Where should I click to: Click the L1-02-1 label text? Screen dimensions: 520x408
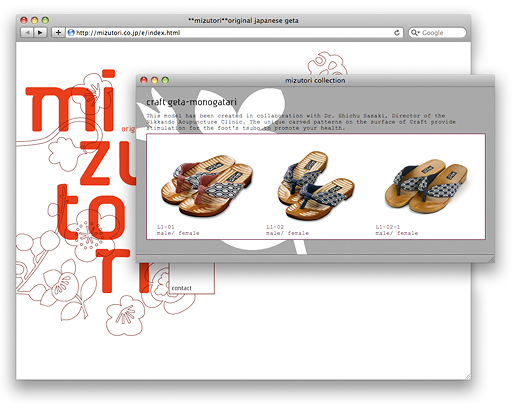388,227
